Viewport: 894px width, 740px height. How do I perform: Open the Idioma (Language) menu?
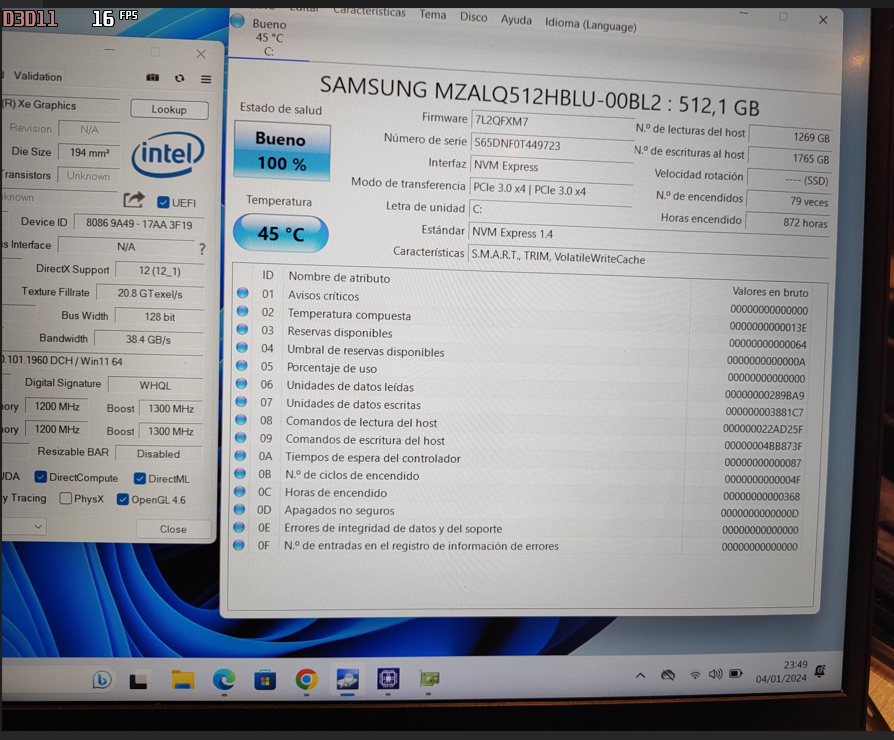click(x=591, y=25)
